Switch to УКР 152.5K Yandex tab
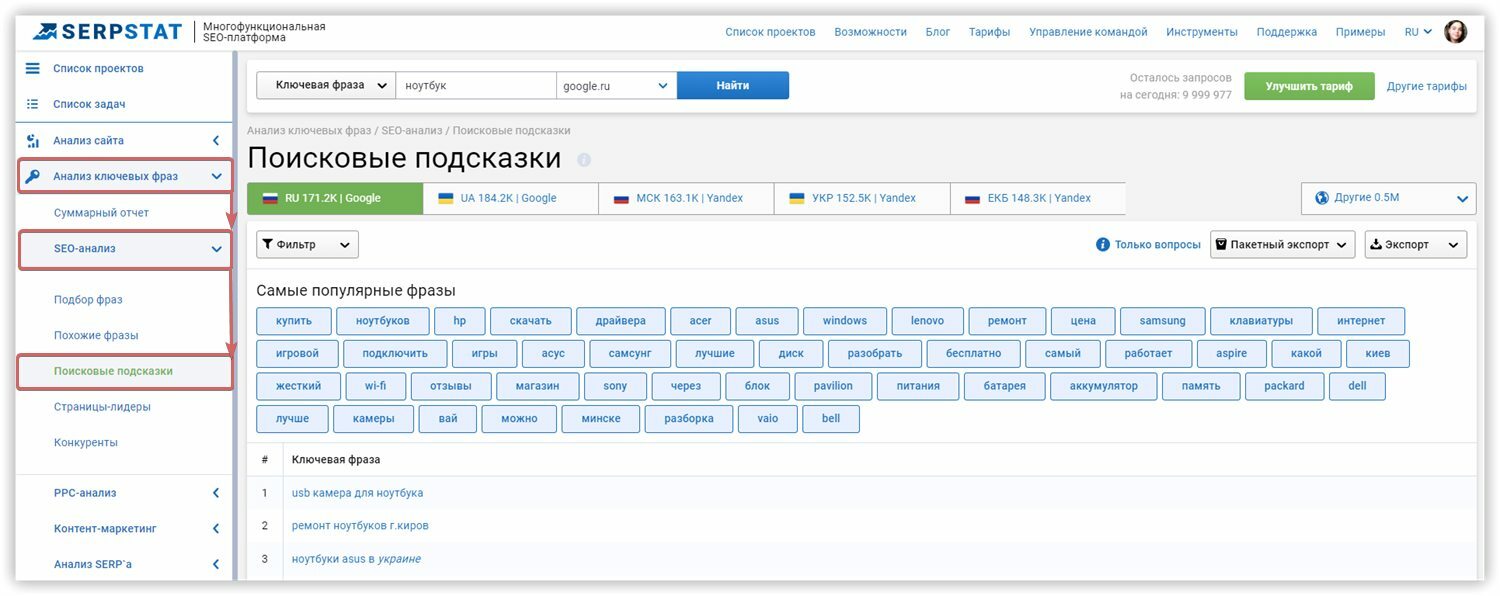This screenshot has height=596, width=1500. coord(862,198)
